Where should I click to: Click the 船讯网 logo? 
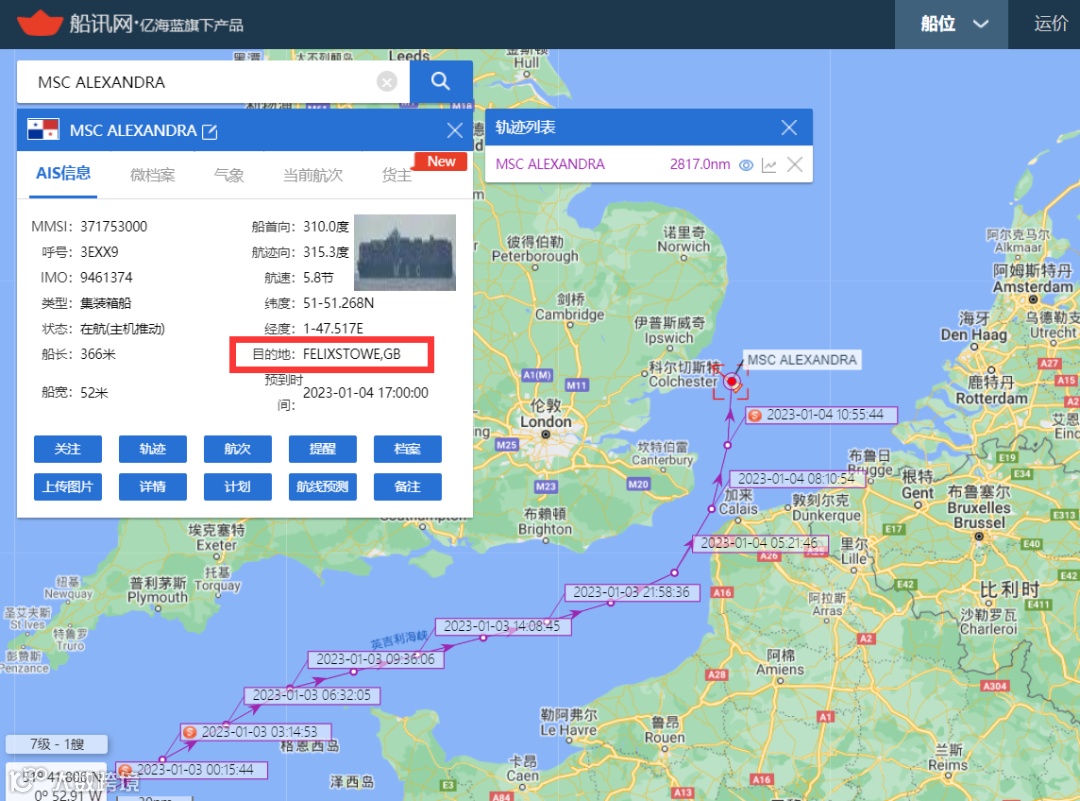(x=130, y=24)
